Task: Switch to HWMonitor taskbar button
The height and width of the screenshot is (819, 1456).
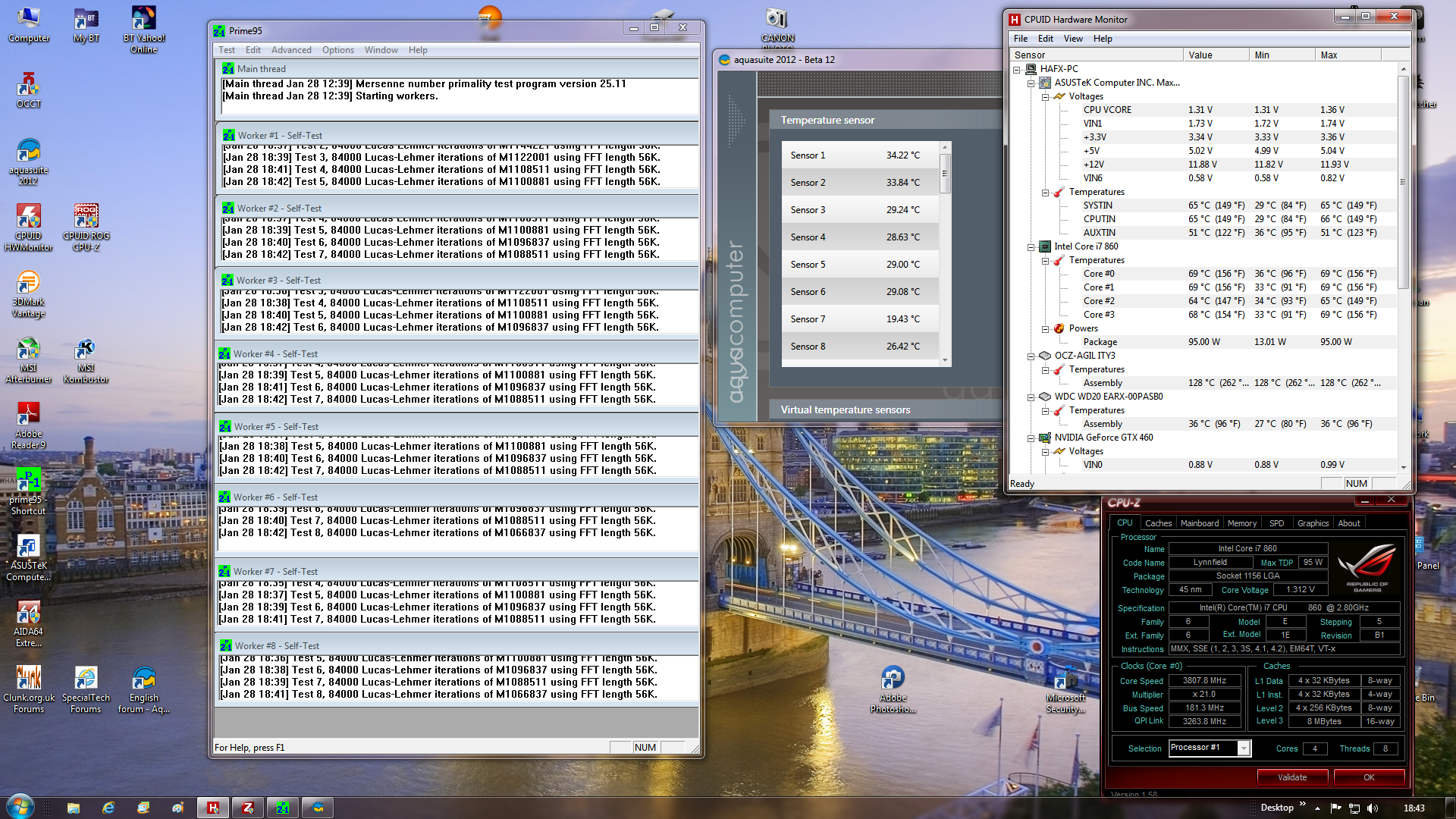Action: (213, 808)
